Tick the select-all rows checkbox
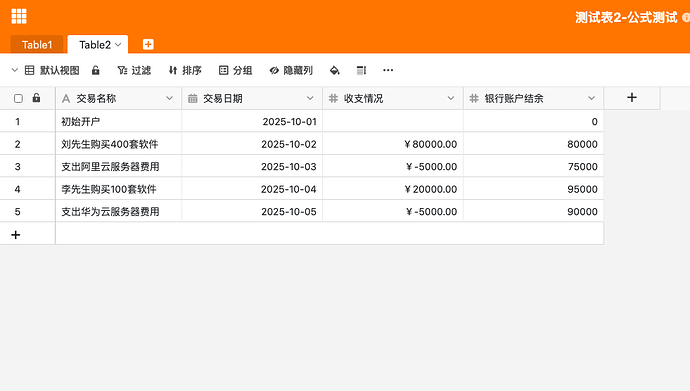 (18, 99)
